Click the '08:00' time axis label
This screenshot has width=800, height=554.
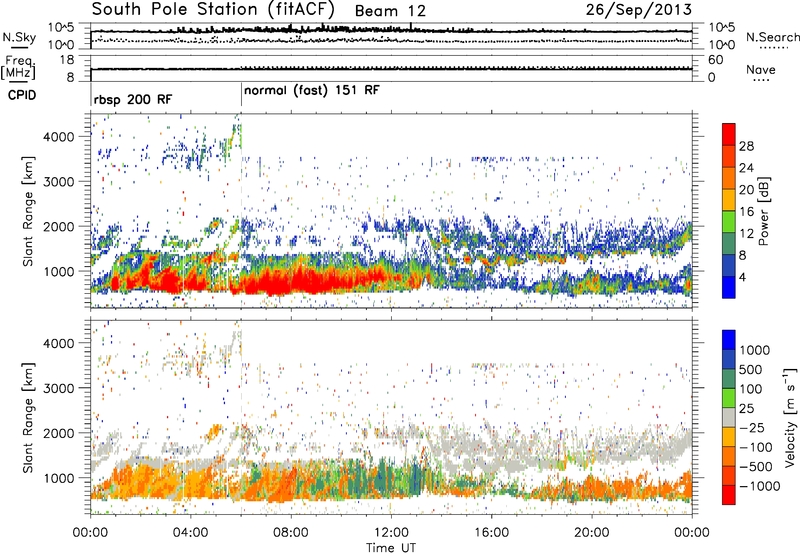pyautogui.click(x=291, y=533)
